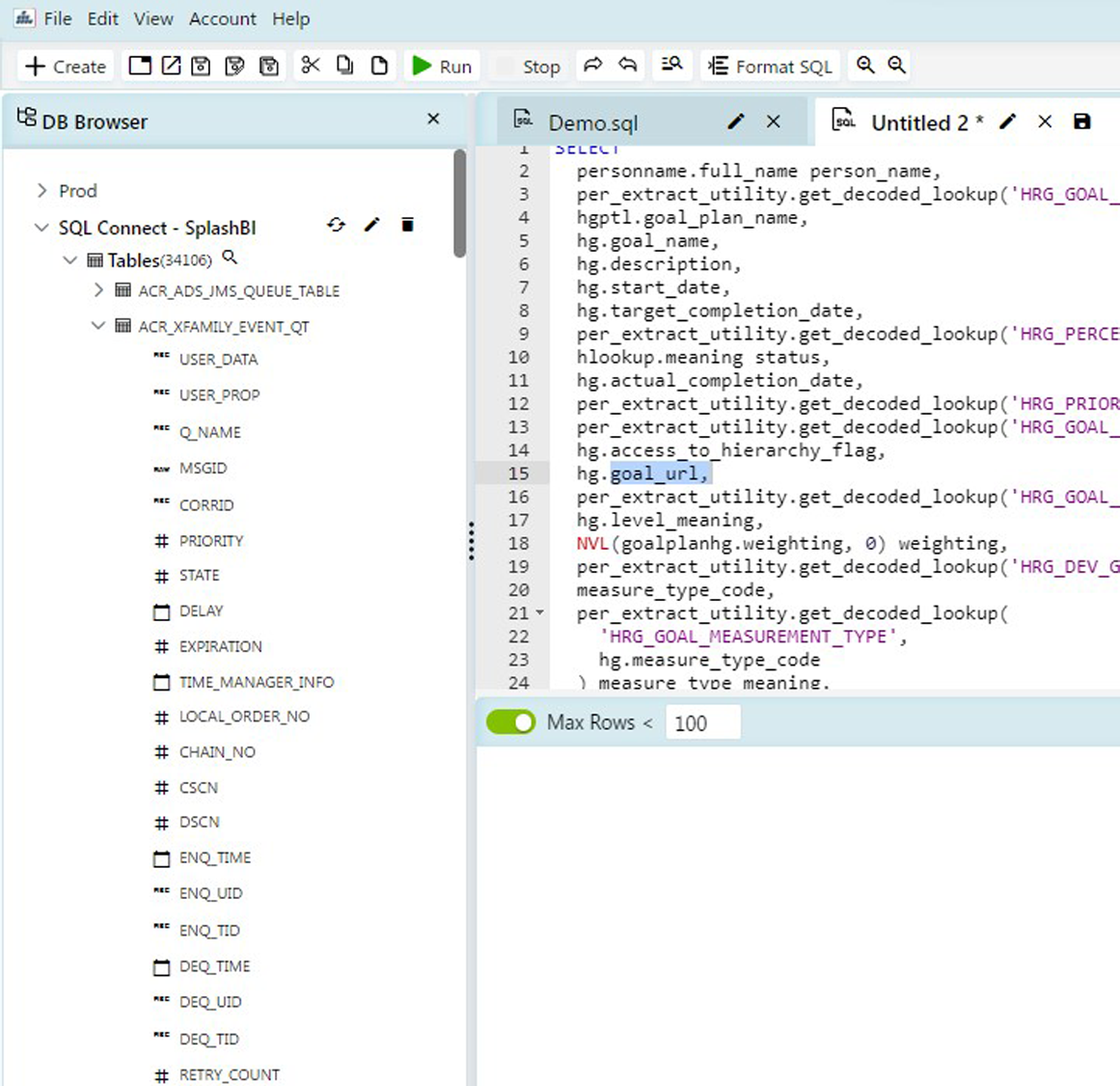Edit the Max Rows value field
Screen dimensions: 1120x1086
tap(703, 721)
